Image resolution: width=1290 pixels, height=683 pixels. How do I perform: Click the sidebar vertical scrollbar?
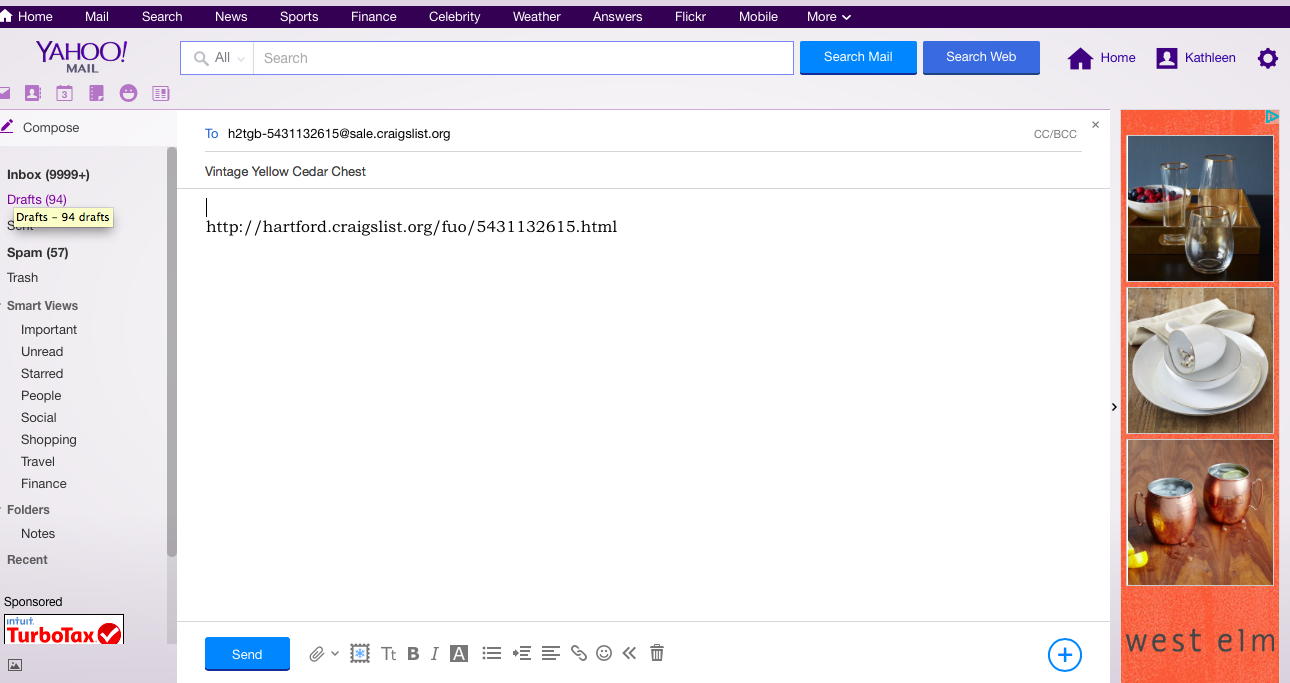pos(172,350)
